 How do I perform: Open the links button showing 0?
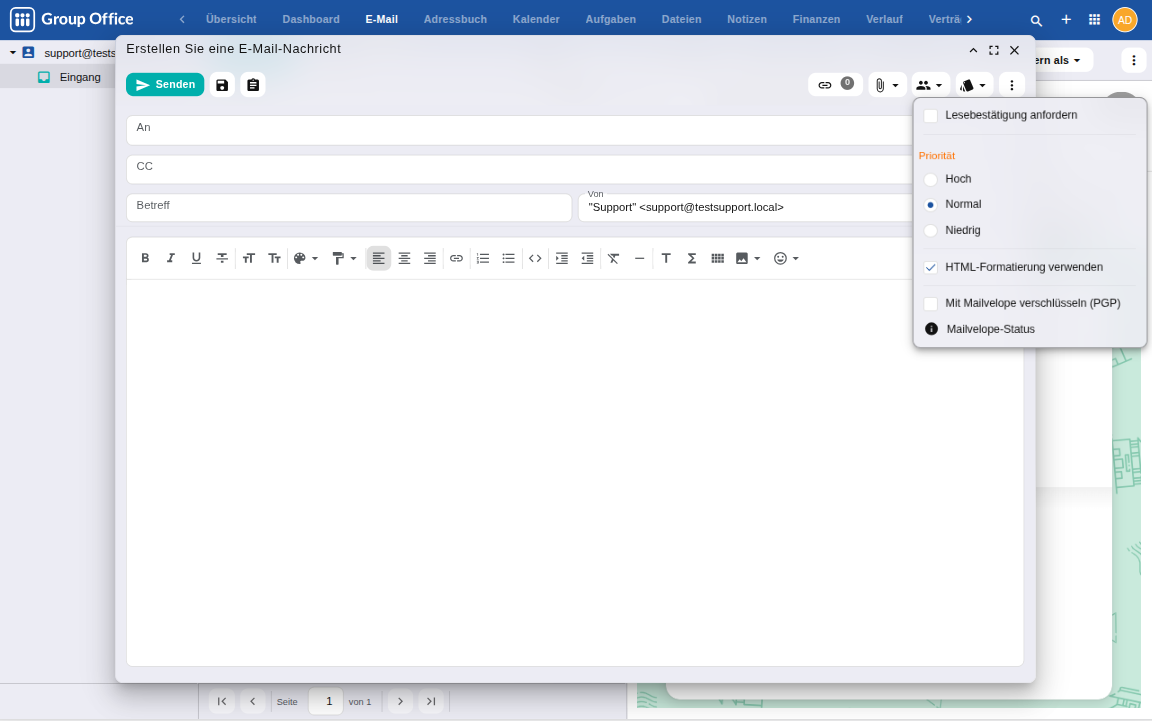835,85
